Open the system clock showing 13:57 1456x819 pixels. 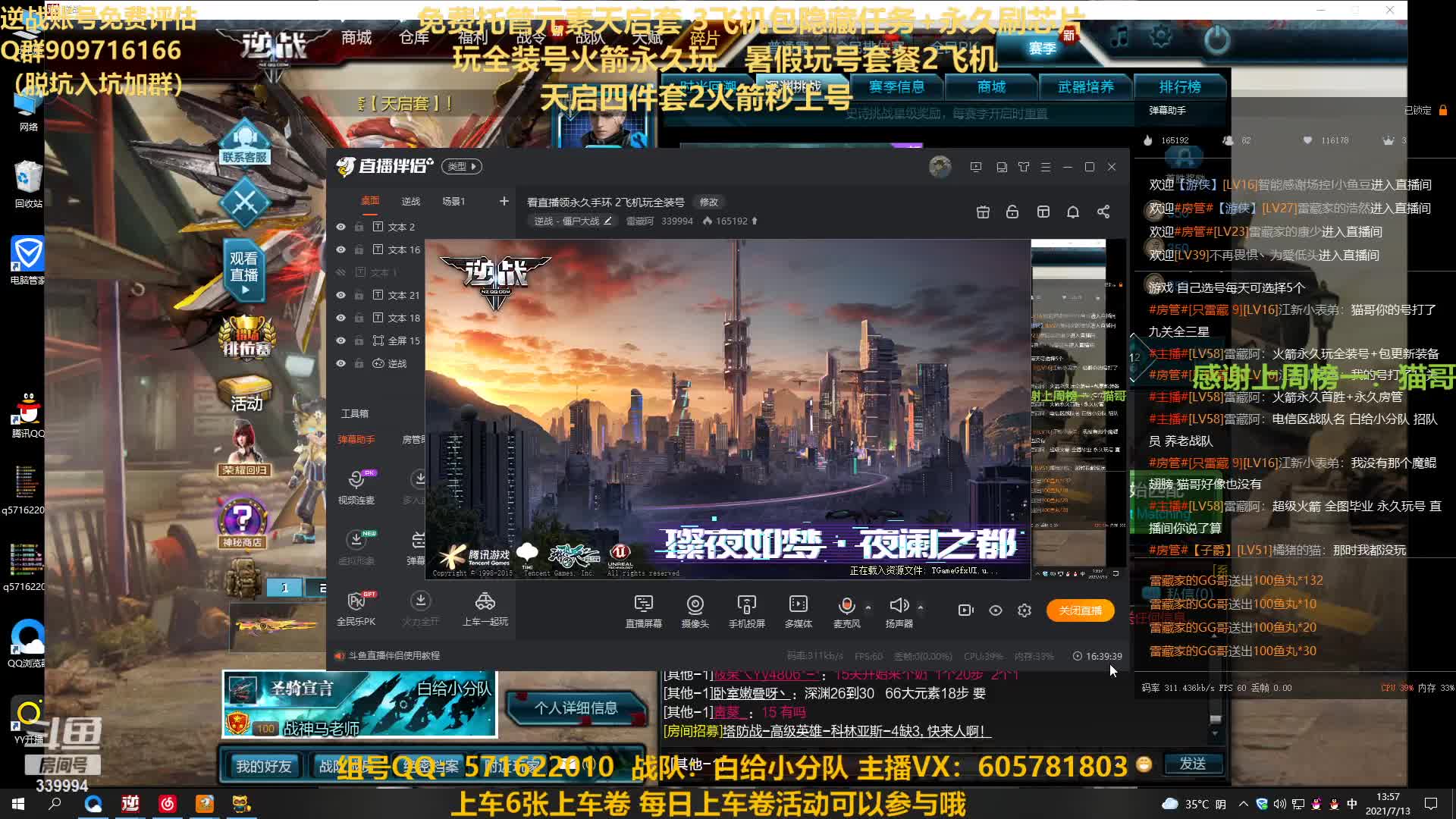(1388, 804)
